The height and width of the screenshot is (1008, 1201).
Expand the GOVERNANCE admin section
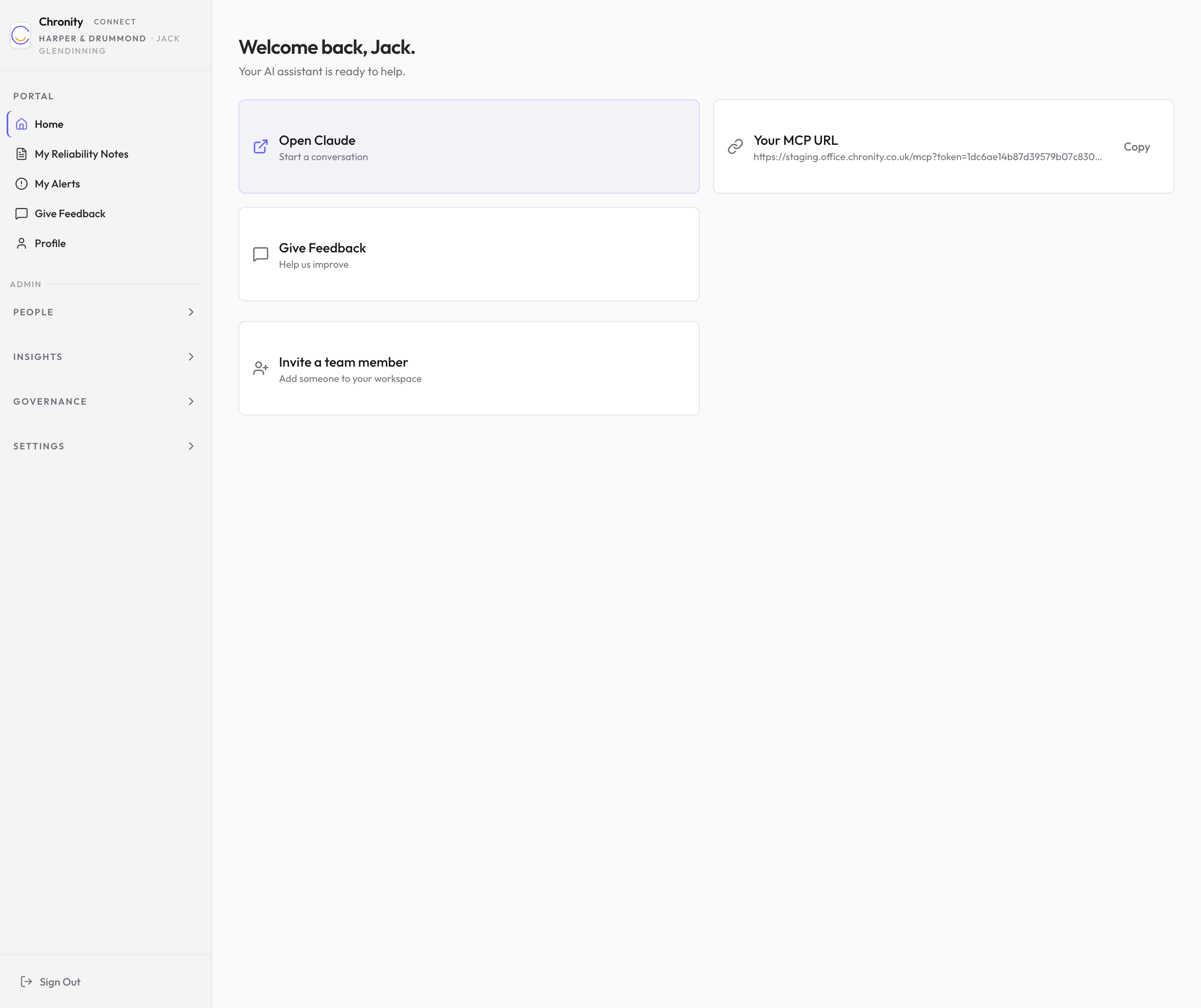tap(191, 401)
